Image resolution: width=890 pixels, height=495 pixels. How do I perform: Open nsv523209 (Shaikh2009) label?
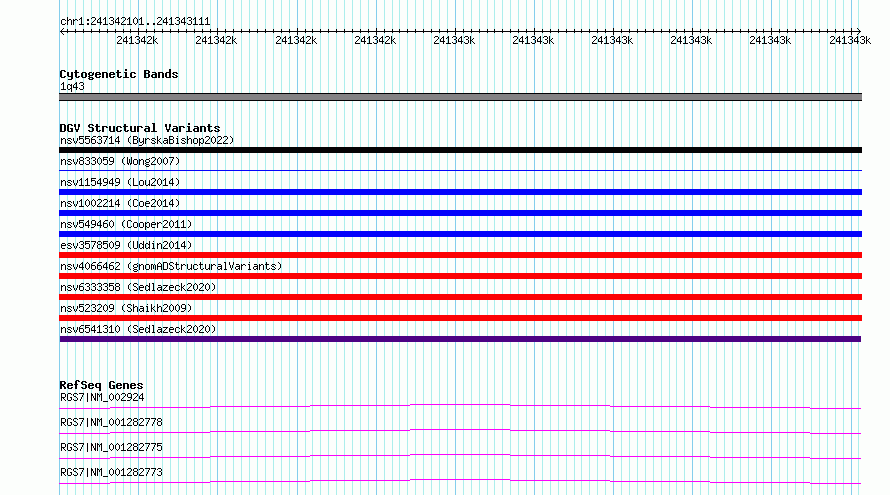click(126, 308)
